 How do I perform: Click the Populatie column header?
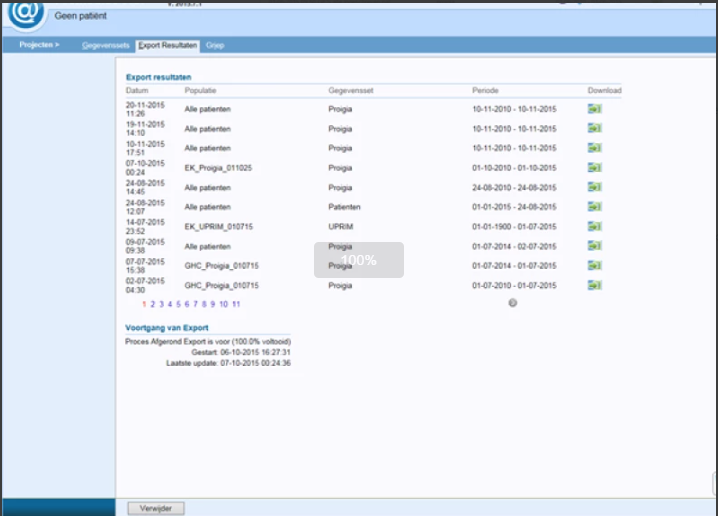200,90
